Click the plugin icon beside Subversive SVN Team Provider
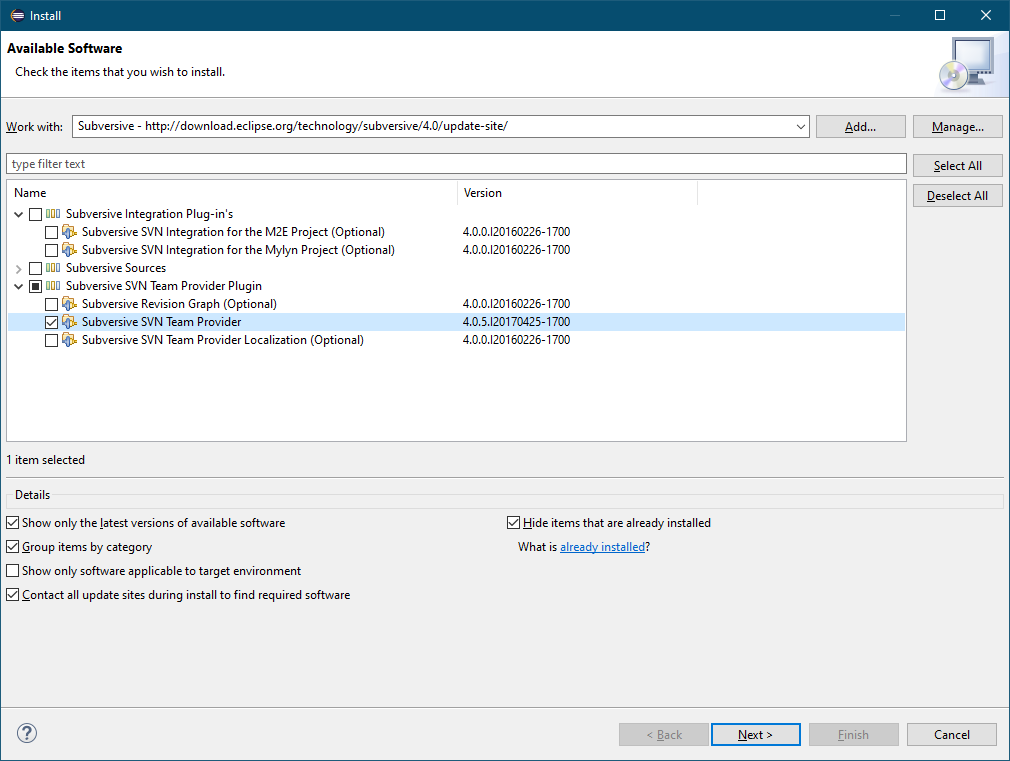This screenshot has width=1010, height=761. [68, 322]
